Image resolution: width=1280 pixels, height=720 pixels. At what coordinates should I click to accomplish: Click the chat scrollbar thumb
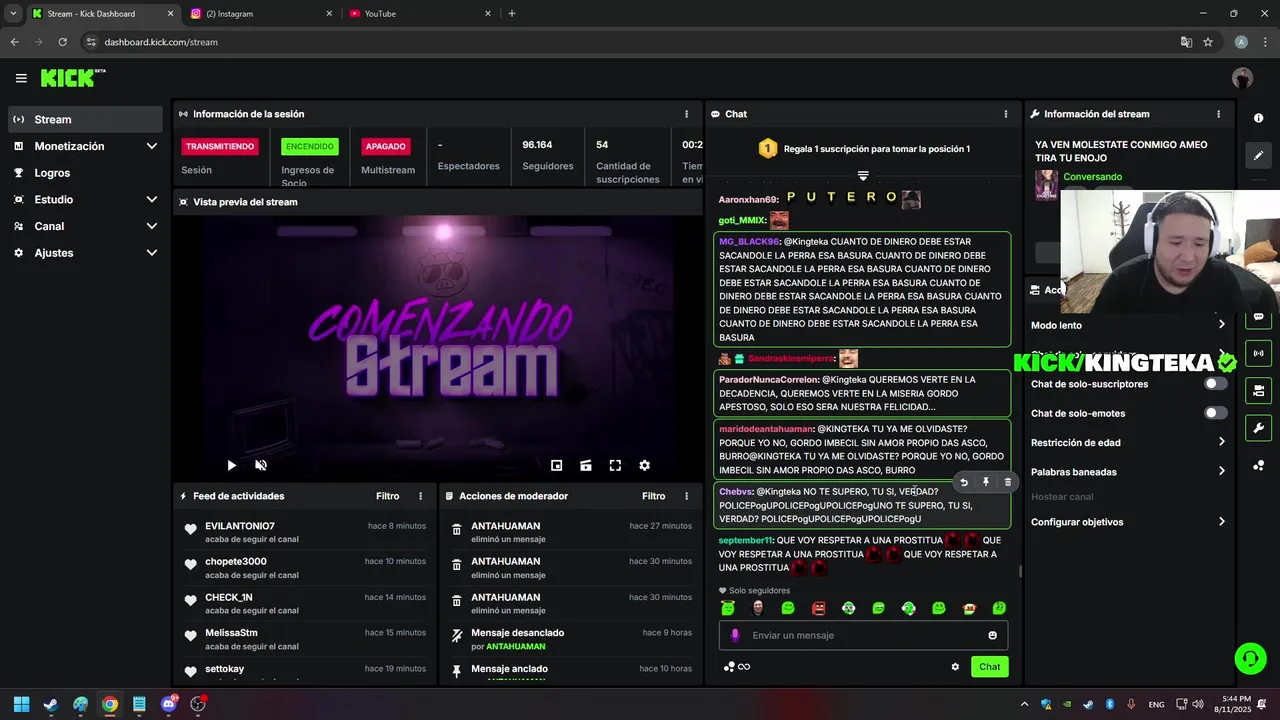pyautogui.click(x=1020, y=572)
